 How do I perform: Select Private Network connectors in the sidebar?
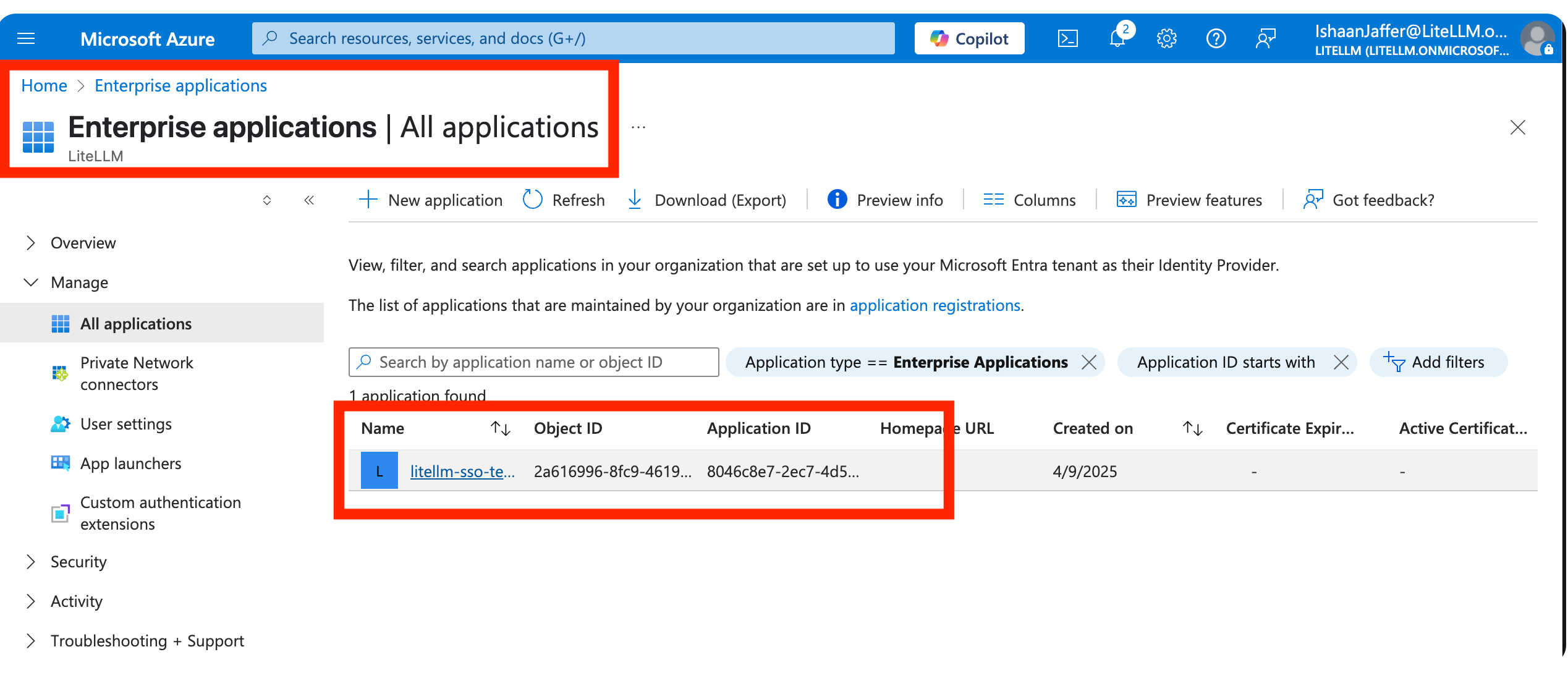coord(137,373)
